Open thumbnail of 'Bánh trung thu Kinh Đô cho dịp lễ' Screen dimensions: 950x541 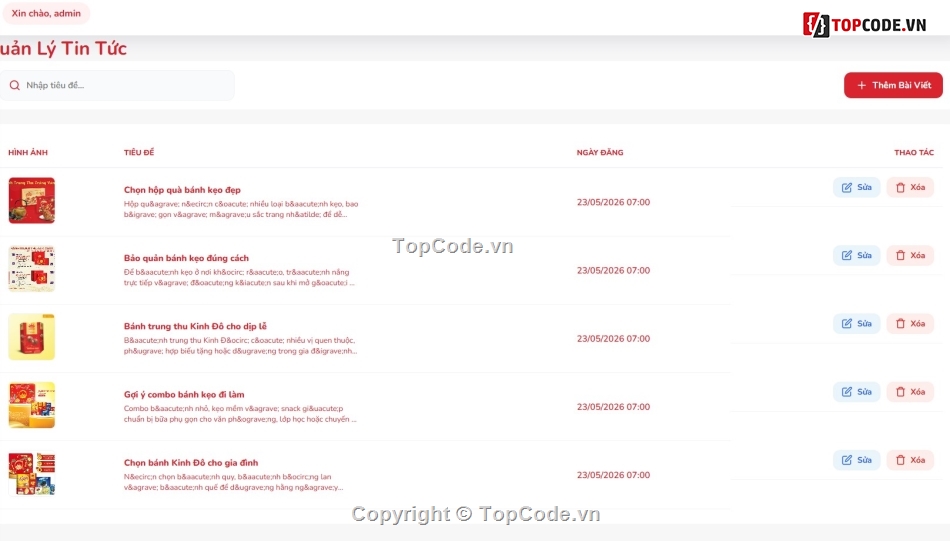coord(32,337)
